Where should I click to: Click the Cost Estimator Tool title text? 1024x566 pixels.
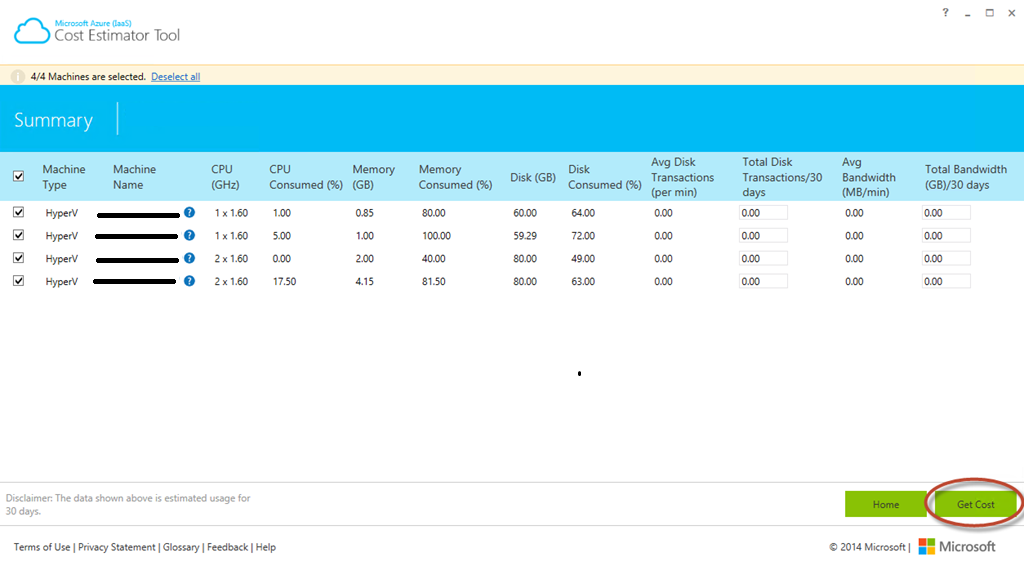pyautogui.click(x=117, y=35)
